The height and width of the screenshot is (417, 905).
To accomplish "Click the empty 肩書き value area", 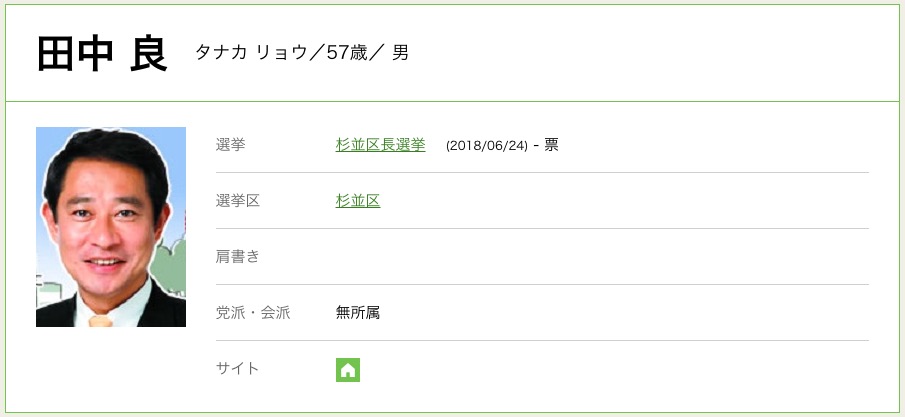I will tap(600, 257).
